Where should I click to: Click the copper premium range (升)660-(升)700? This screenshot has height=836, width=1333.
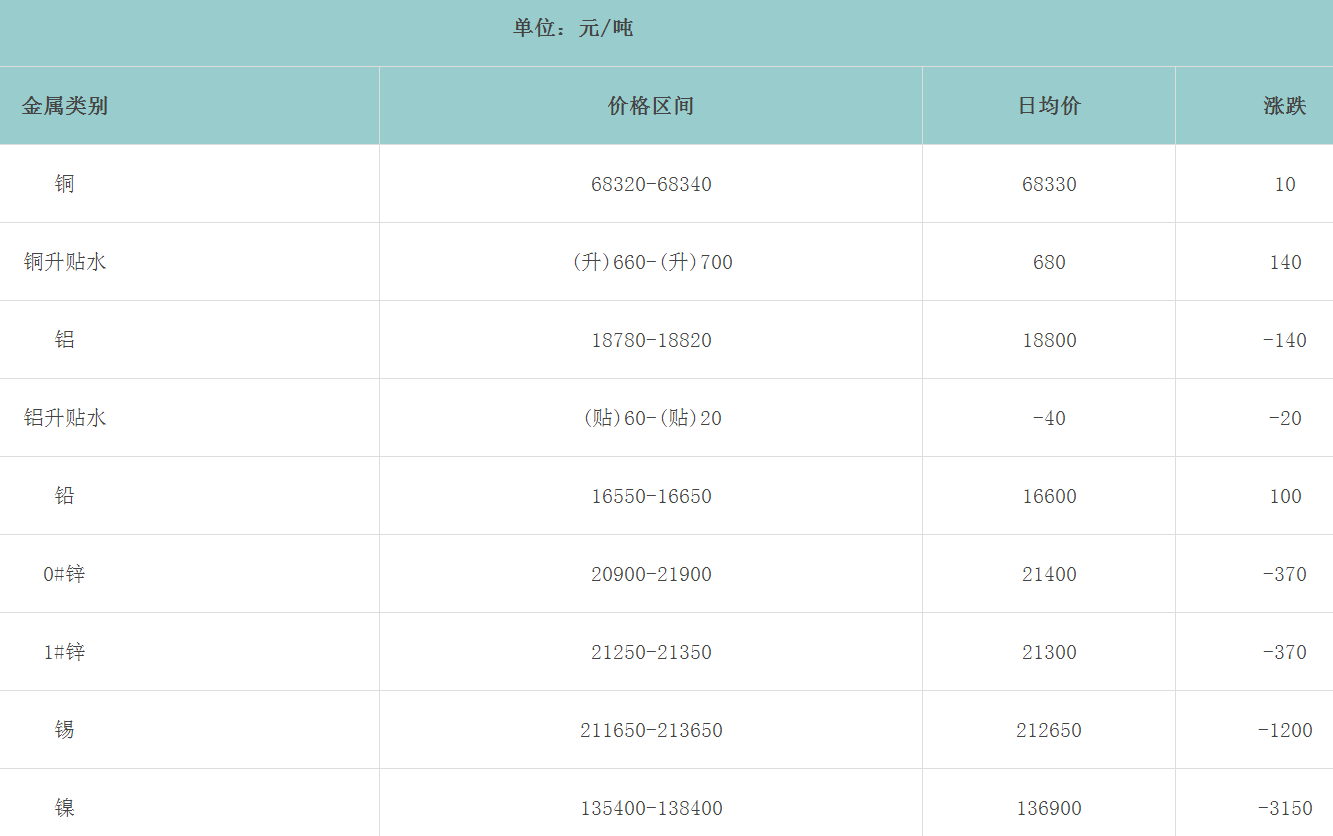tap(651, 262)
